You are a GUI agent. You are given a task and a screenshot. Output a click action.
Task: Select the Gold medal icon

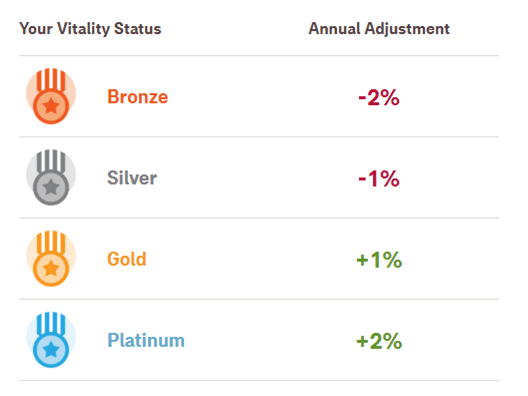pyautogui.click(x=51, y=258)
